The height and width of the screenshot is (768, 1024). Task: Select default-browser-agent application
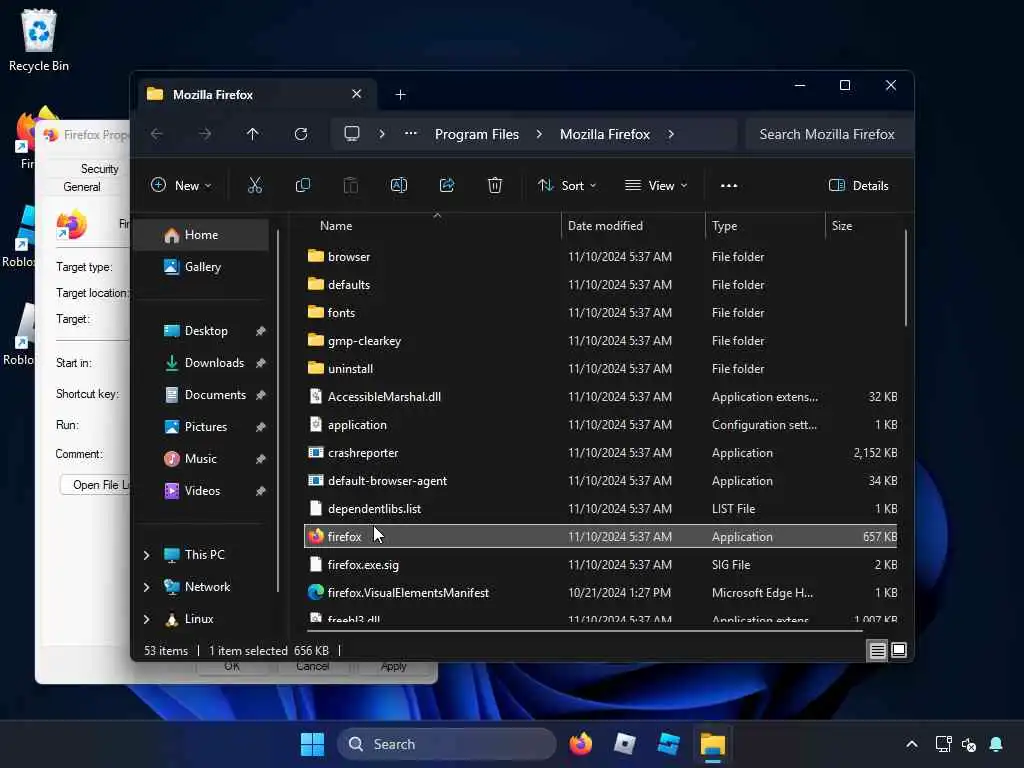pos(600,481)
